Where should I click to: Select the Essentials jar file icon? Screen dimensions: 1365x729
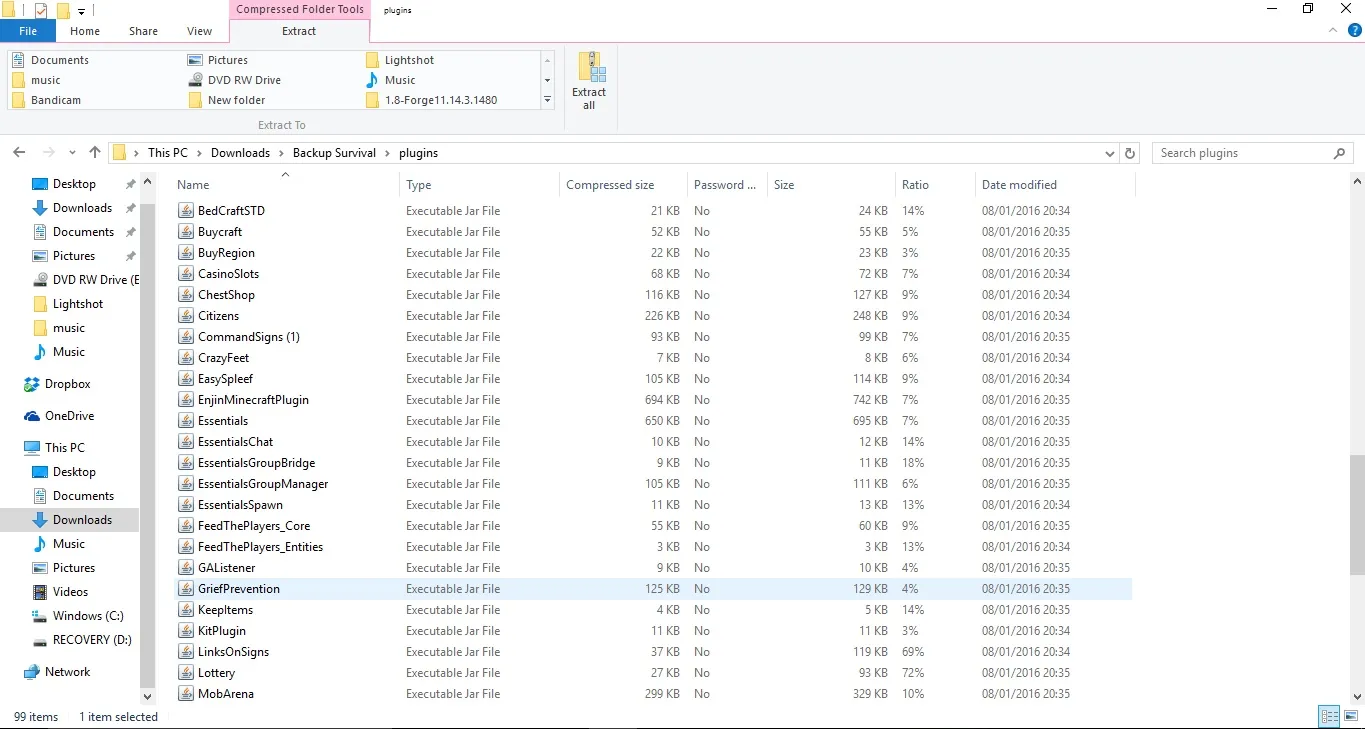[x=185, y=421]
